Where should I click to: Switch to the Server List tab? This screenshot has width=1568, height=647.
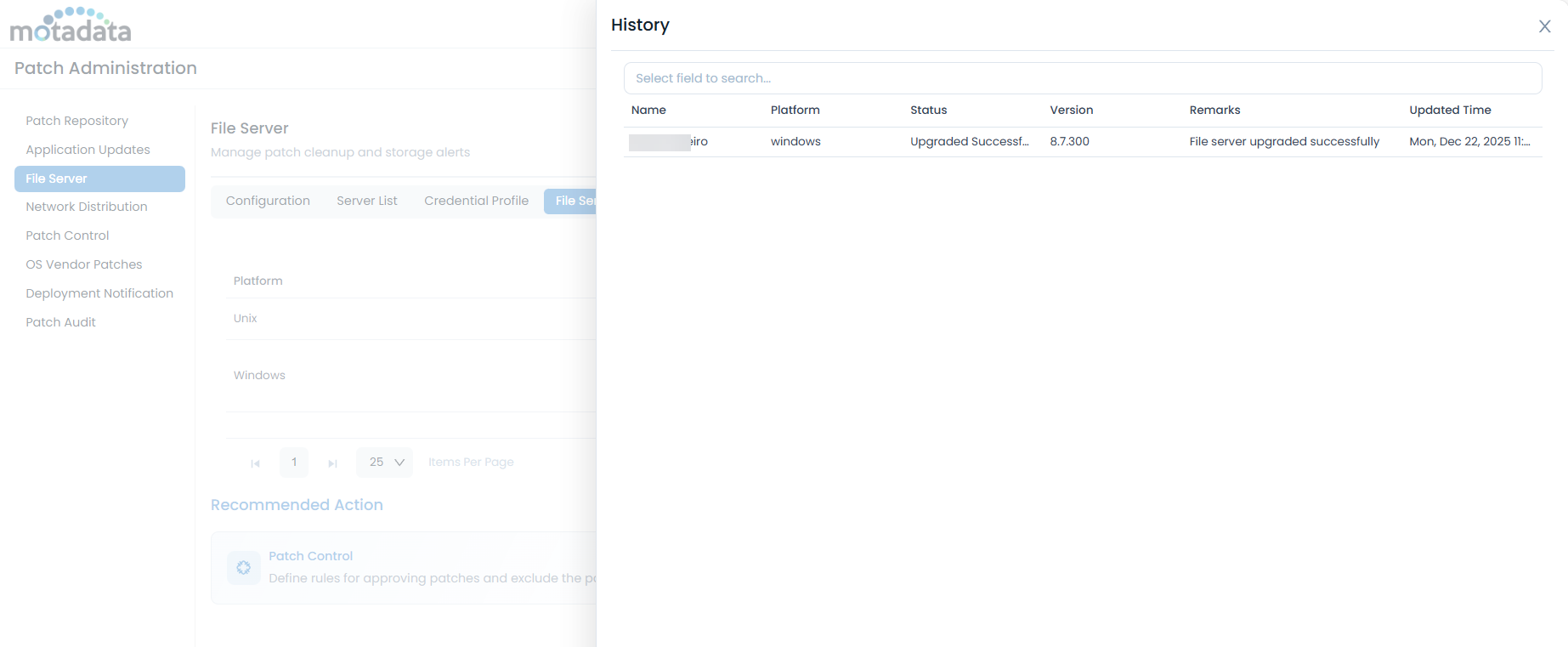(x=366, y=201)
